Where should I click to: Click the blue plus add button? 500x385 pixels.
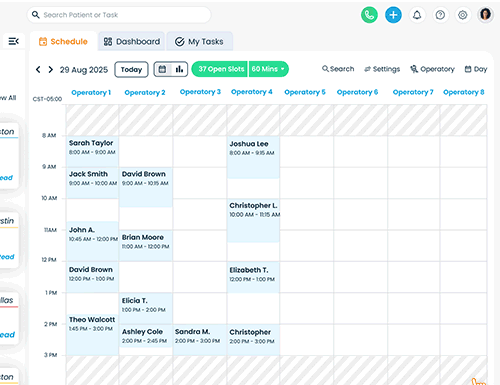393,15
